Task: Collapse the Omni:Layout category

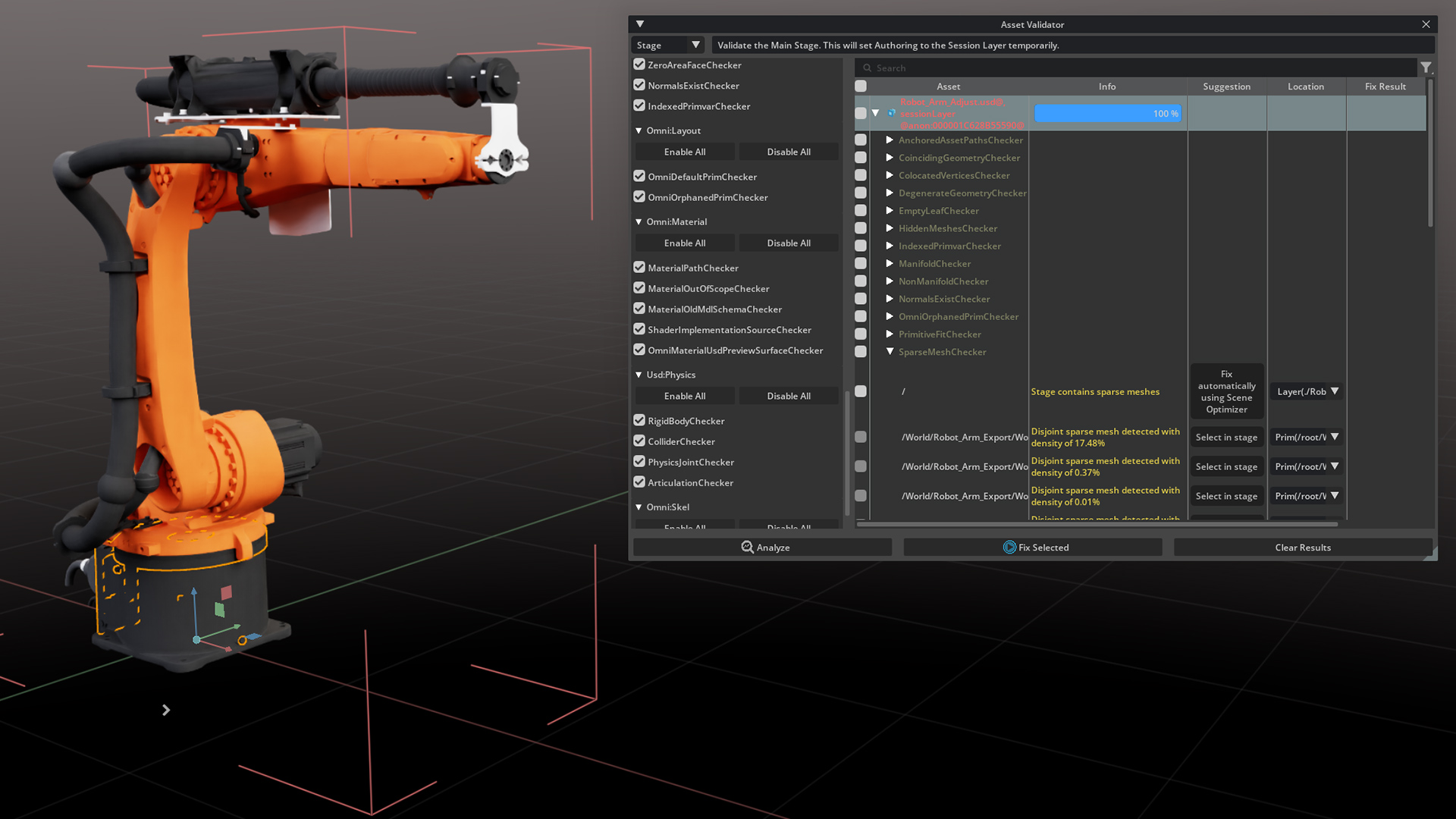Action: click(x=639, y=130)
